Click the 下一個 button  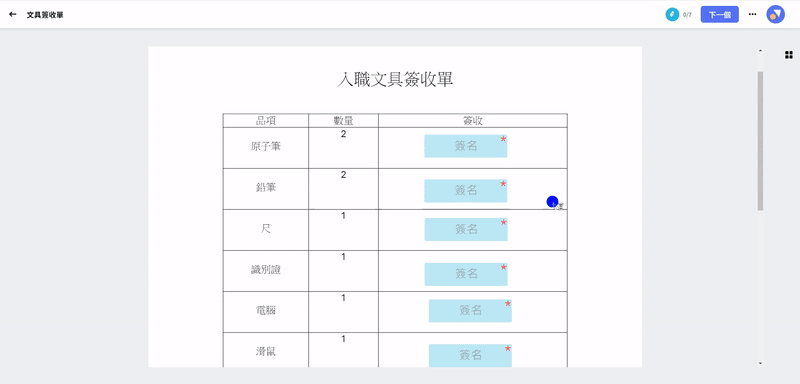pos(719,15)
